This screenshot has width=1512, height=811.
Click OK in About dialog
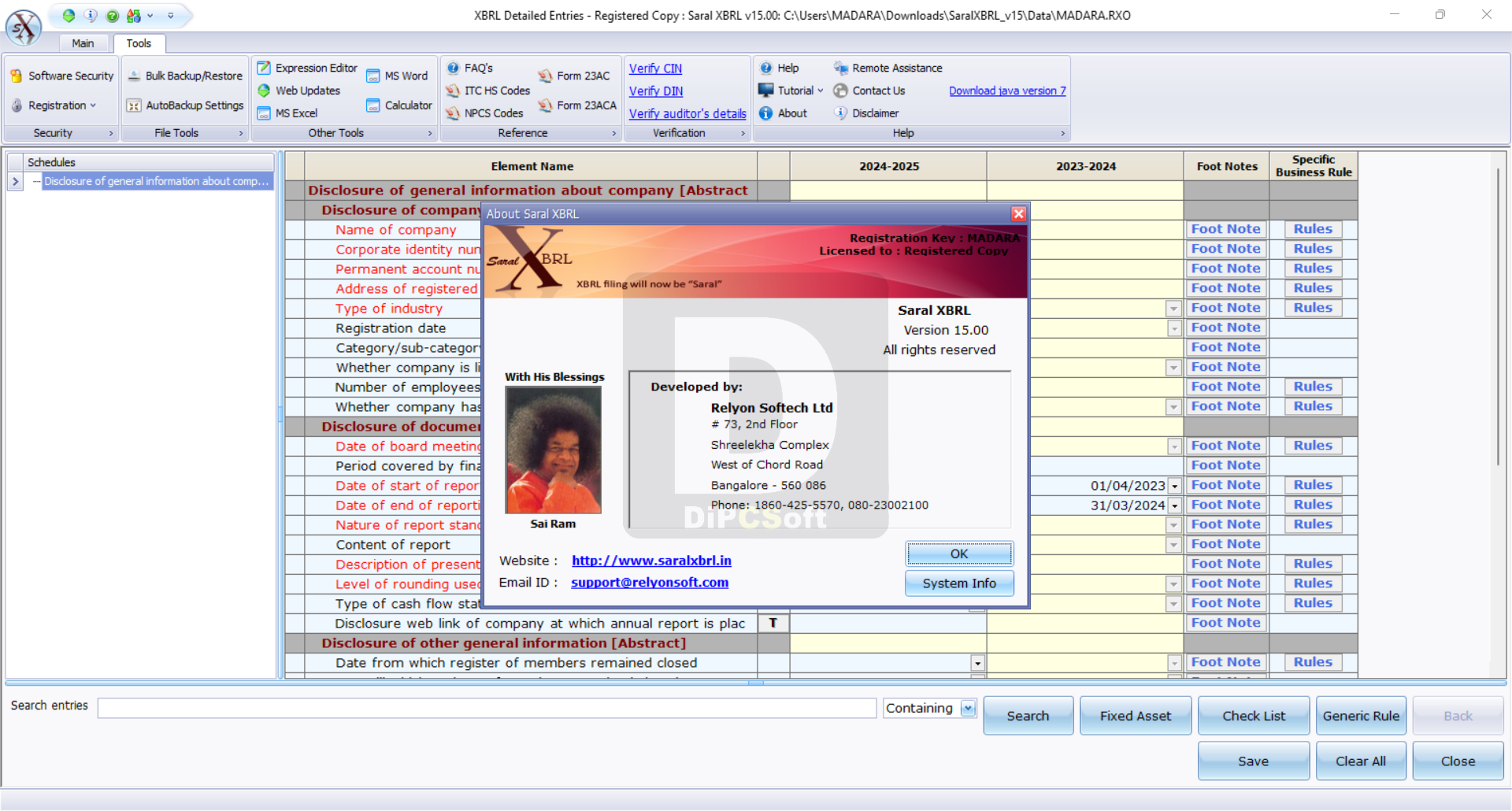959,554
